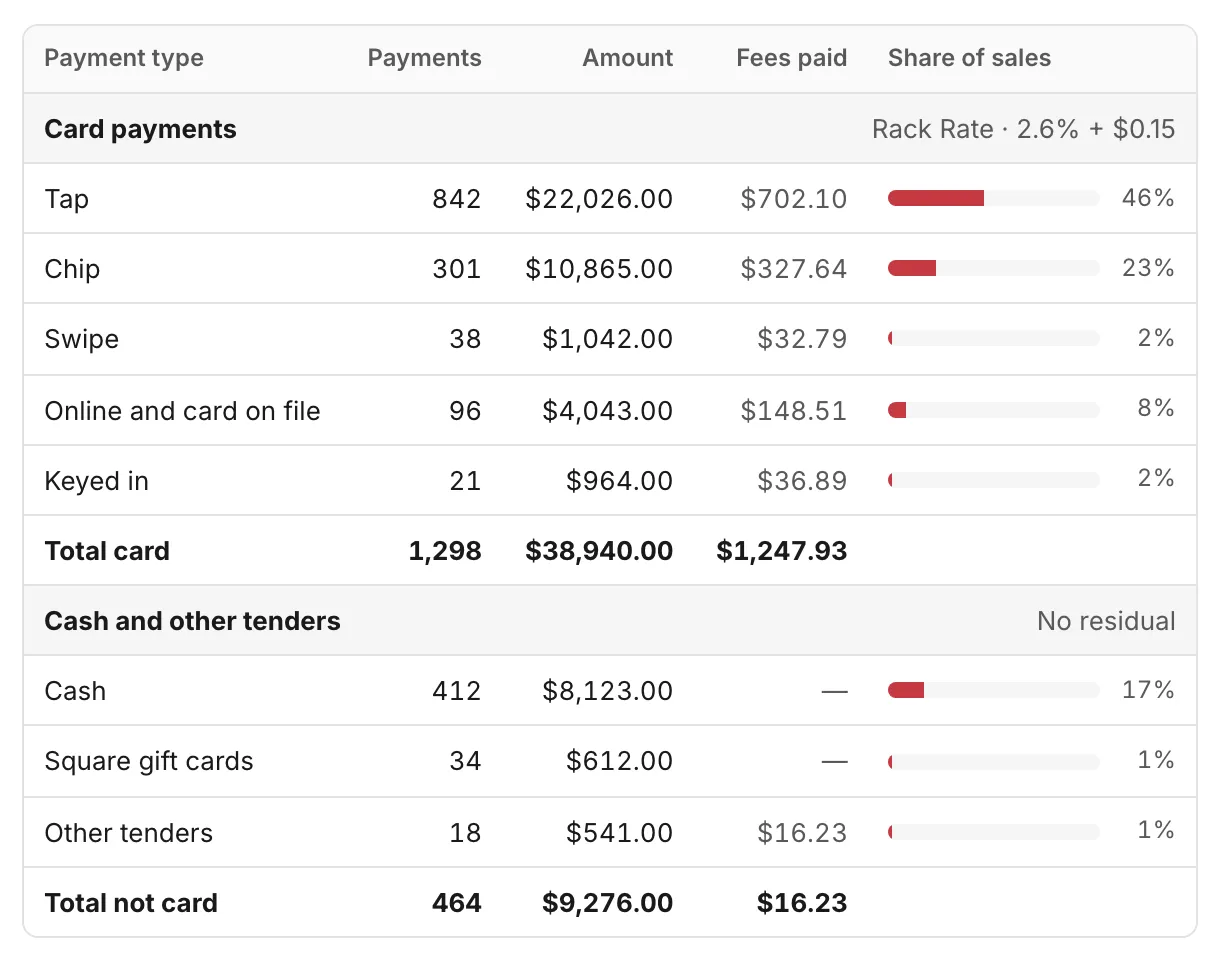Click the Cash share of sales bar

click(993, 690)
